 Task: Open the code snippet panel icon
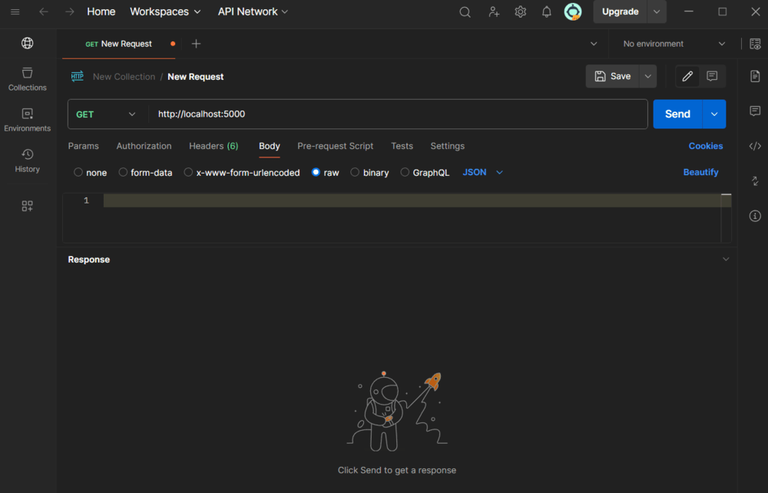(755, 146)
